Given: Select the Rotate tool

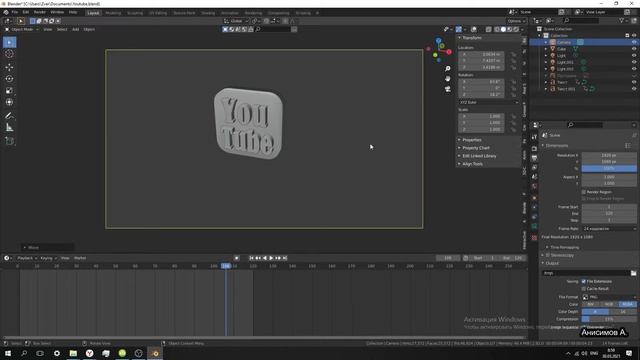Looking at the screenshot, I should click(x=9, y=79).
